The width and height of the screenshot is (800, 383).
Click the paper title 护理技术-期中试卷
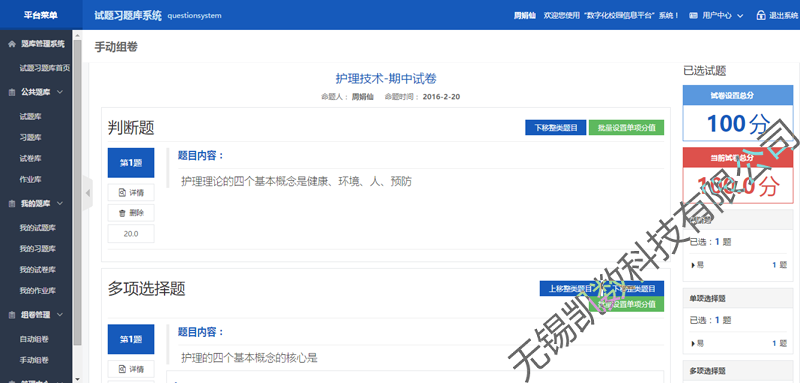(x=386, y=79)
